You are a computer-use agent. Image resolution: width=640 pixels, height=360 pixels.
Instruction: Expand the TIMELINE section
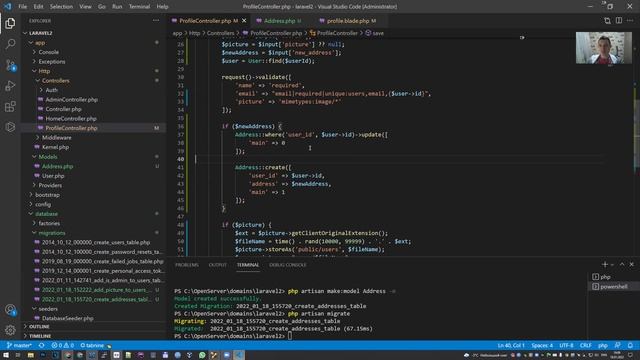(40, 336)
